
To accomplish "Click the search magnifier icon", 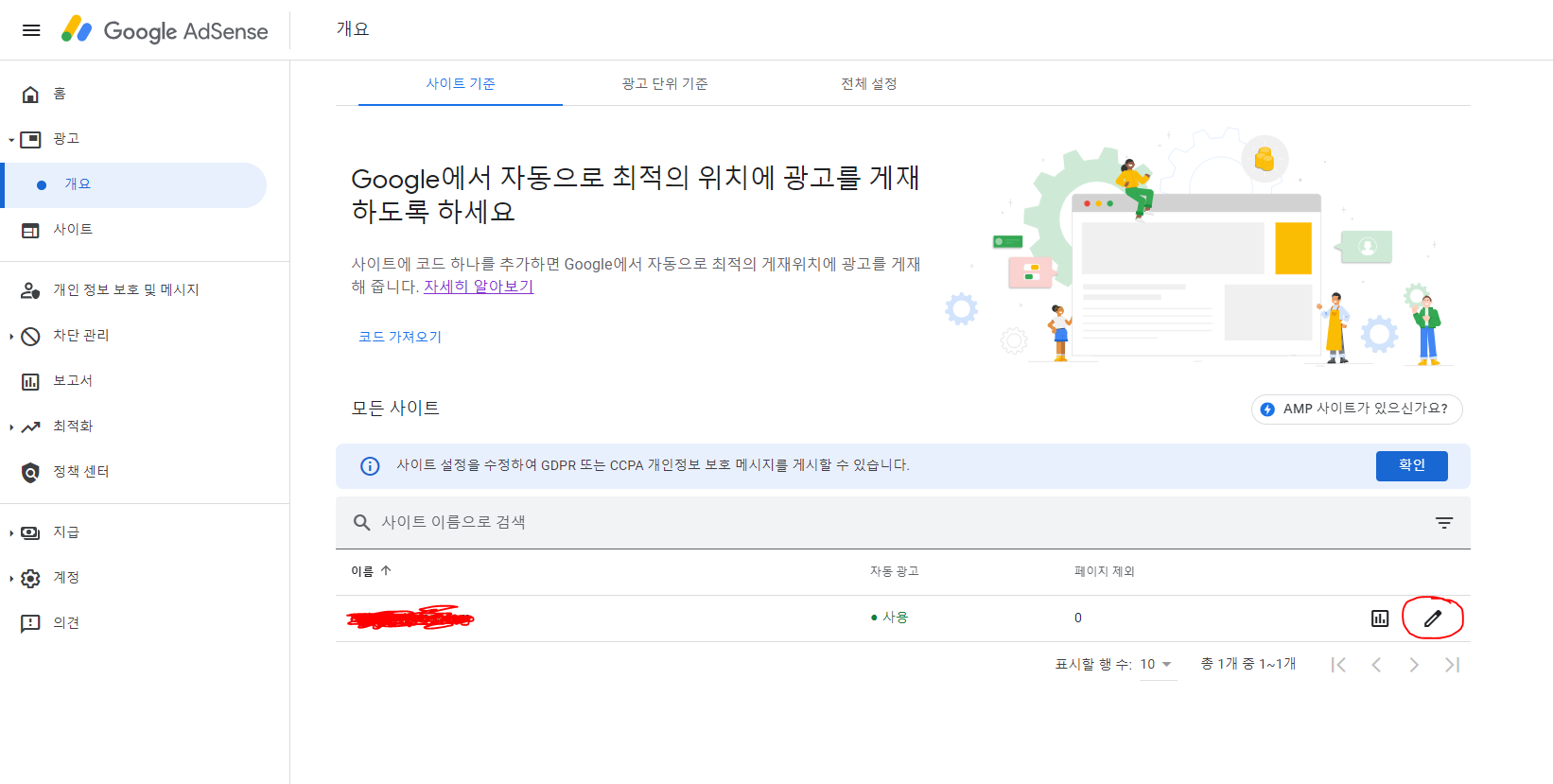I will 361,522.
